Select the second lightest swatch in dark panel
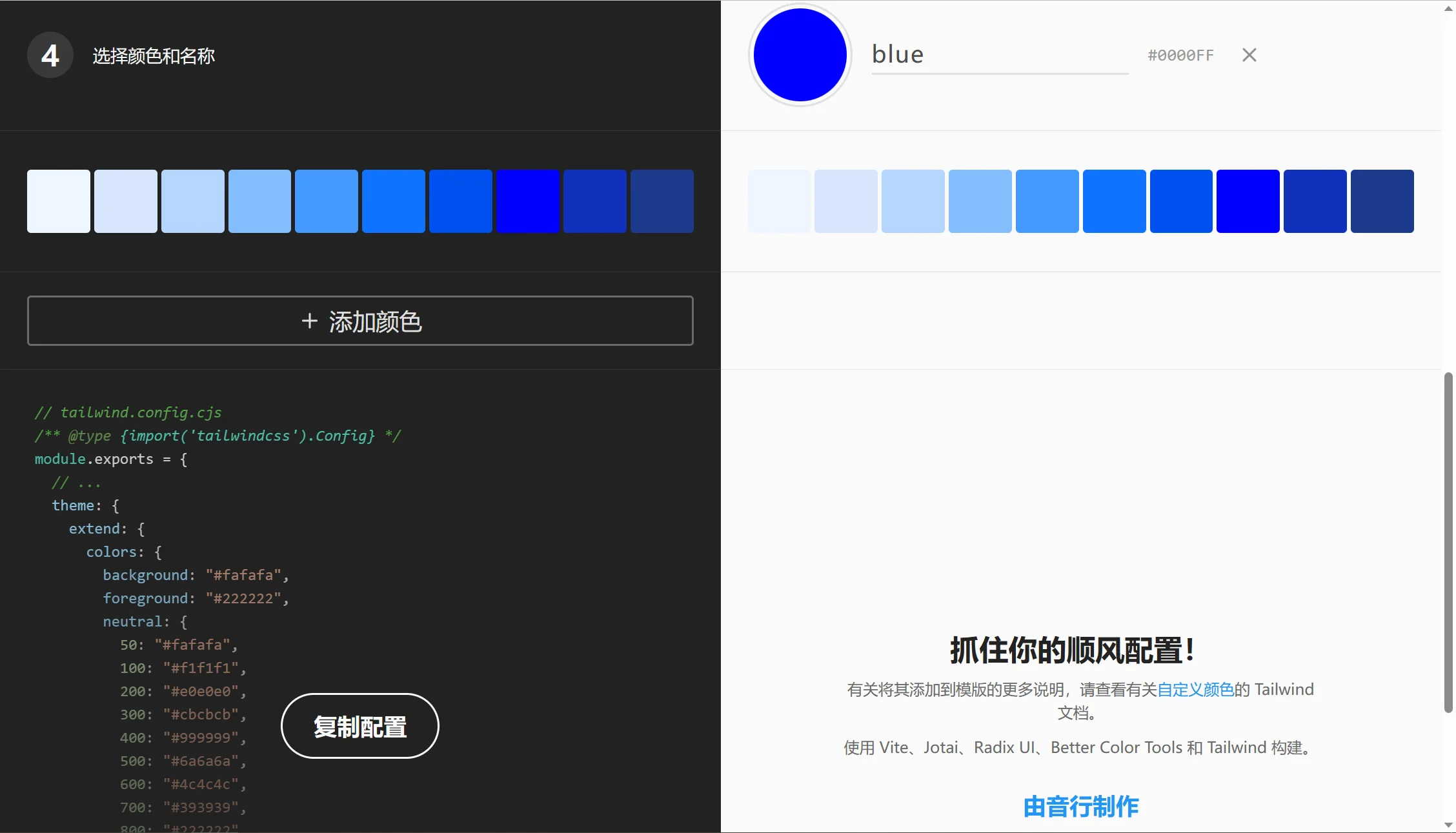Screen dimensions: 1456x833 coord(126,201)
